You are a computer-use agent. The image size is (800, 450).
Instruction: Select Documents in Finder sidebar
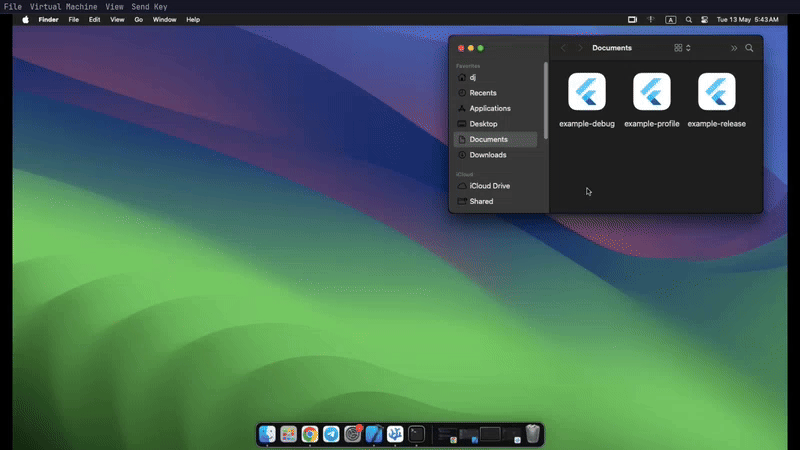pyautogui.click(x=495, y=139)
